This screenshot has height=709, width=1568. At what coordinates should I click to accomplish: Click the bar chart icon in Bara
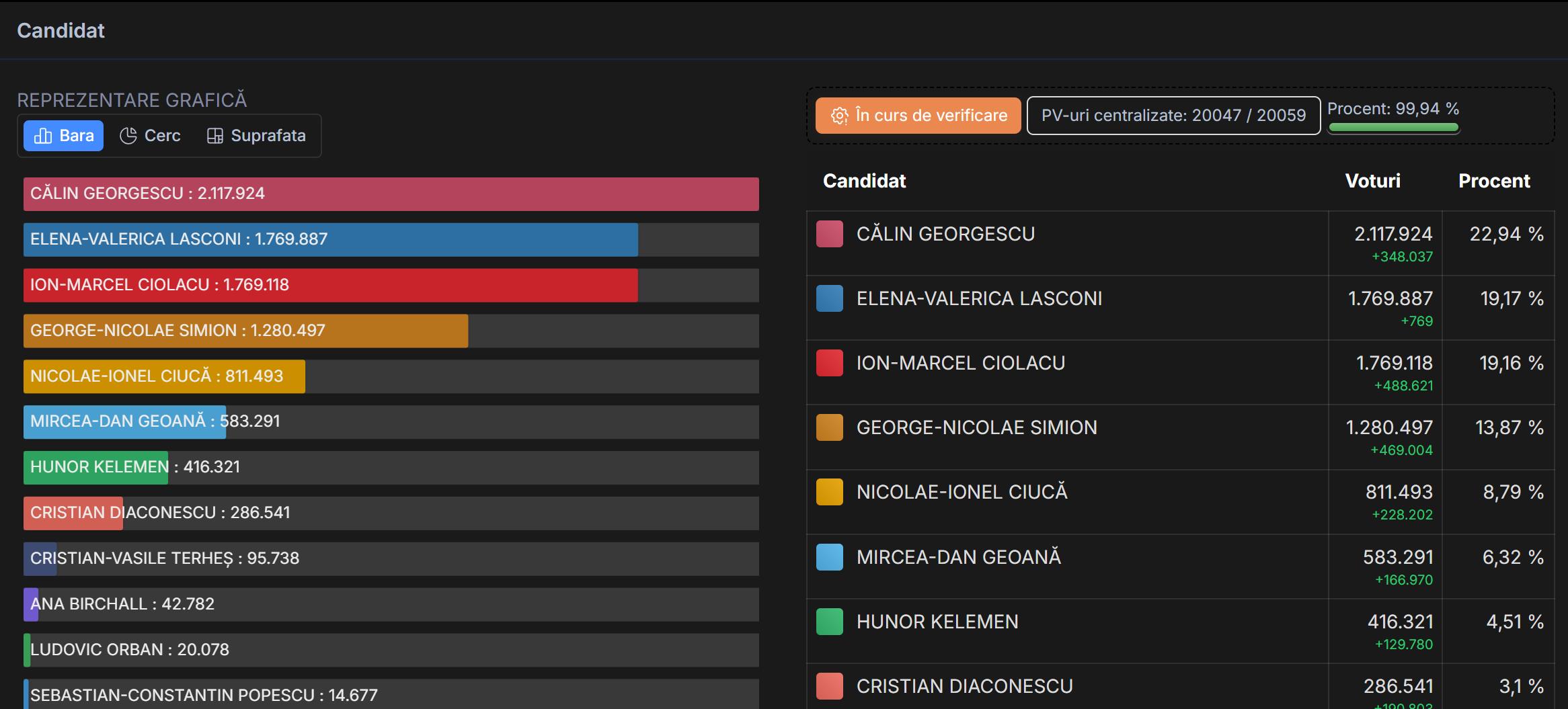(x=43, y=136)
